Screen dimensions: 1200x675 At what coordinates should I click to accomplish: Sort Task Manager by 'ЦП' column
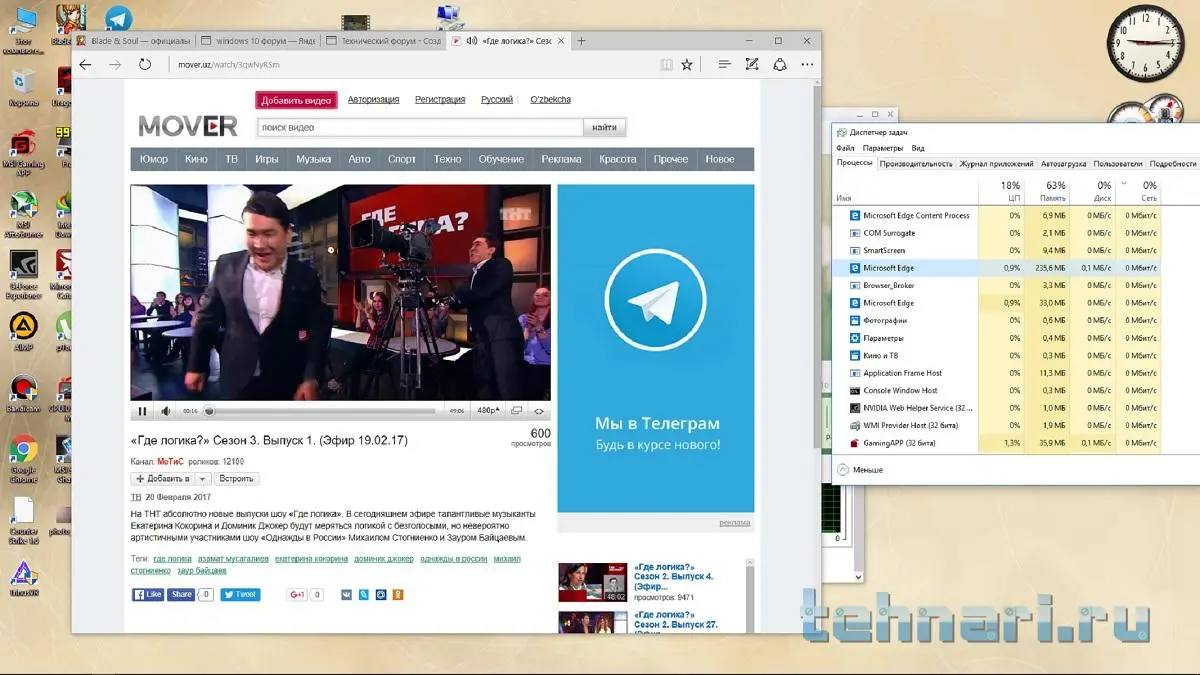(1002, 190)
